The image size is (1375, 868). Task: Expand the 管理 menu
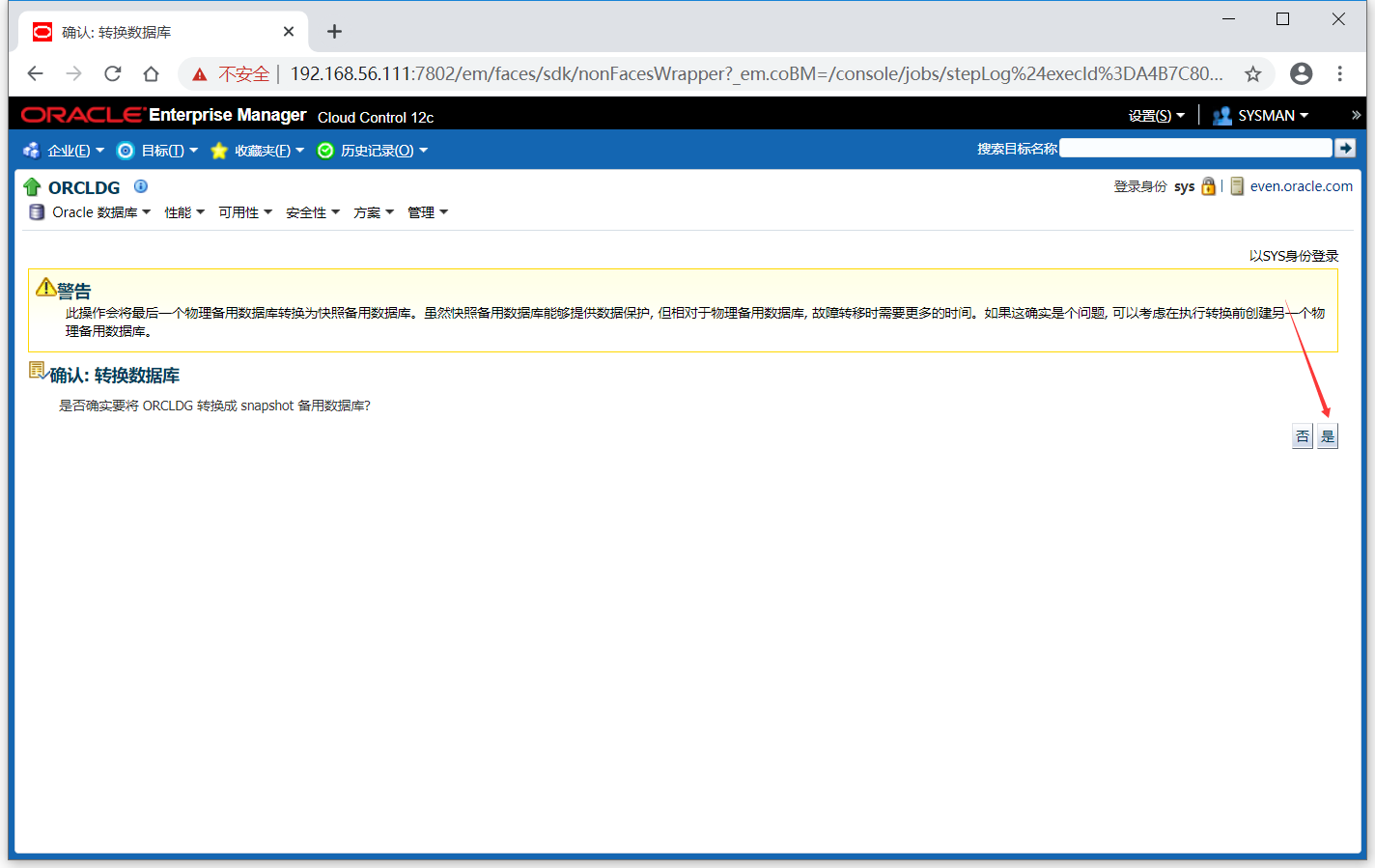tap(428, 212)
